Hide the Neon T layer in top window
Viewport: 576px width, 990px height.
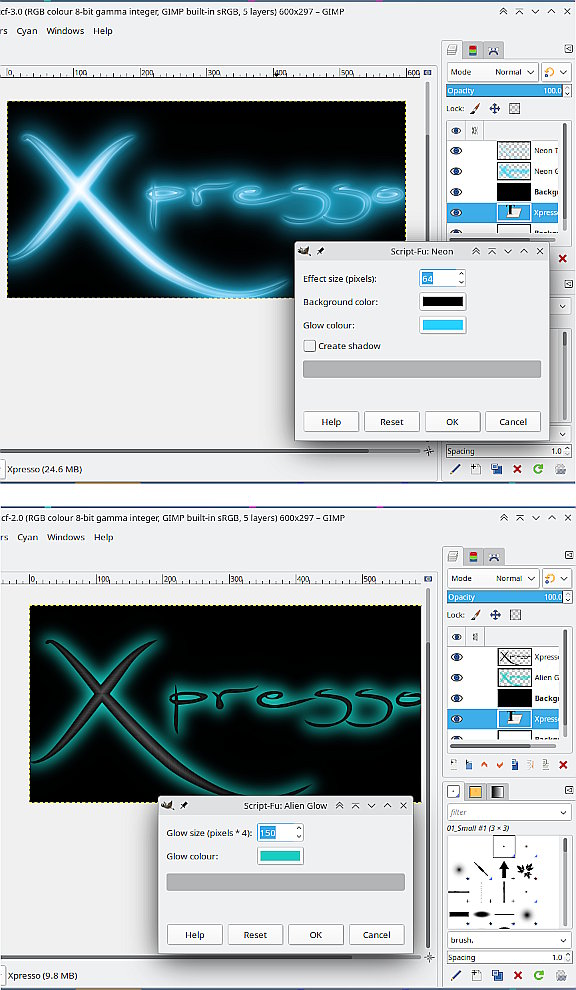[x=456, y=151]
